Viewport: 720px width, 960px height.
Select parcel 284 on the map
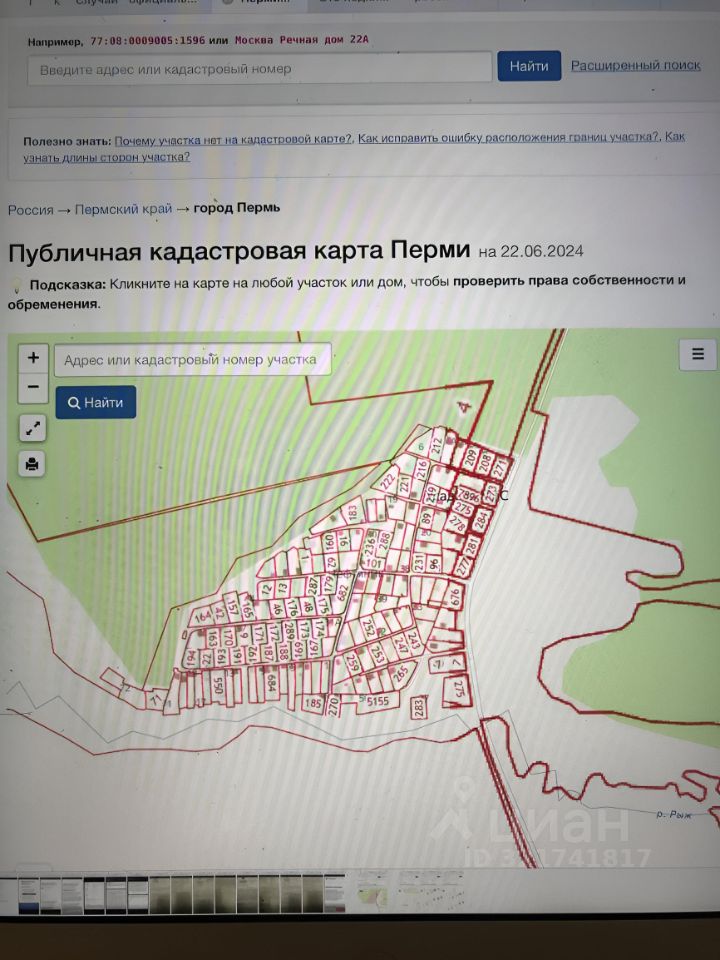click(482, 520)
